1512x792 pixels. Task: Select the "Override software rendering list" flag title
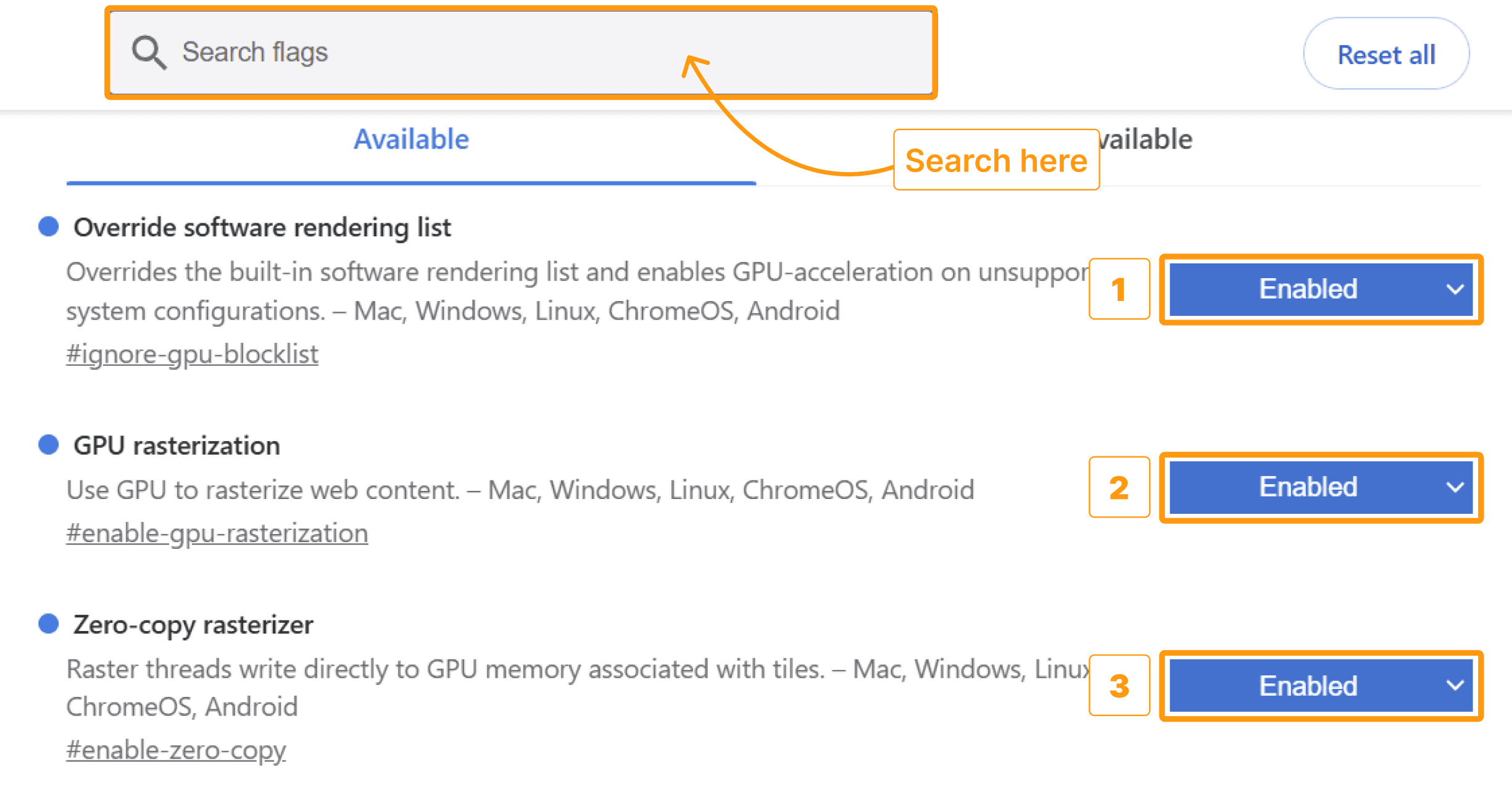point(262,228)
